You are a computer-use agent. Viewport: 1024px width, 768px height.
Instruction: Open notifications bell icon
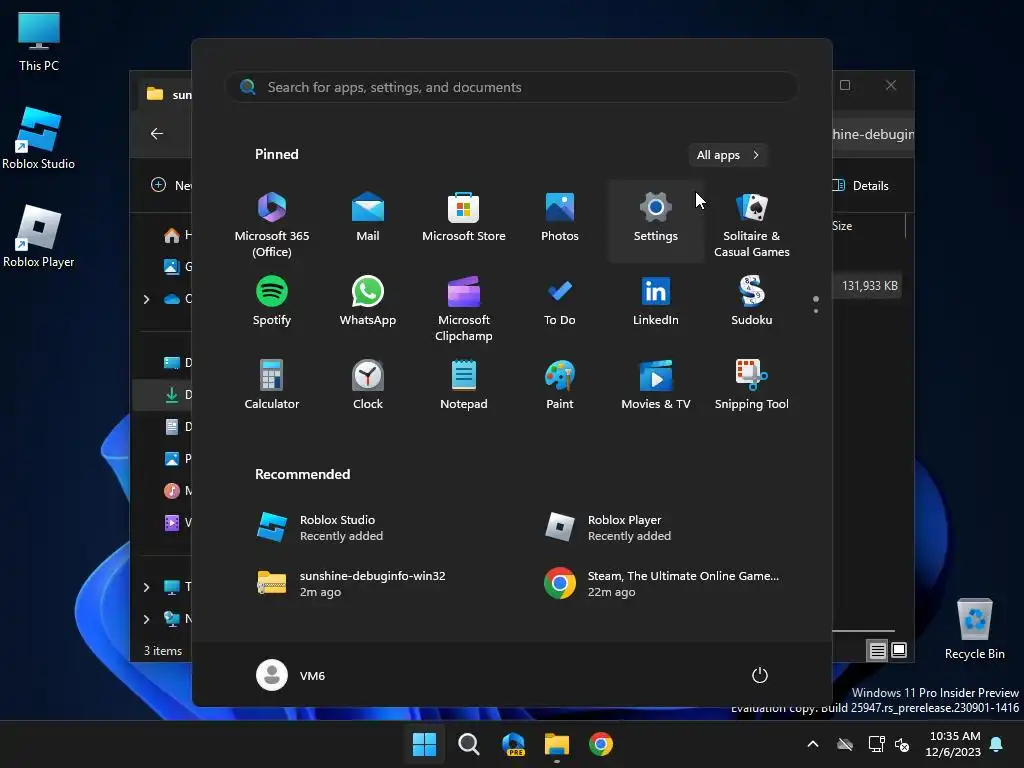pyautogui.click(x=997, y=744)
